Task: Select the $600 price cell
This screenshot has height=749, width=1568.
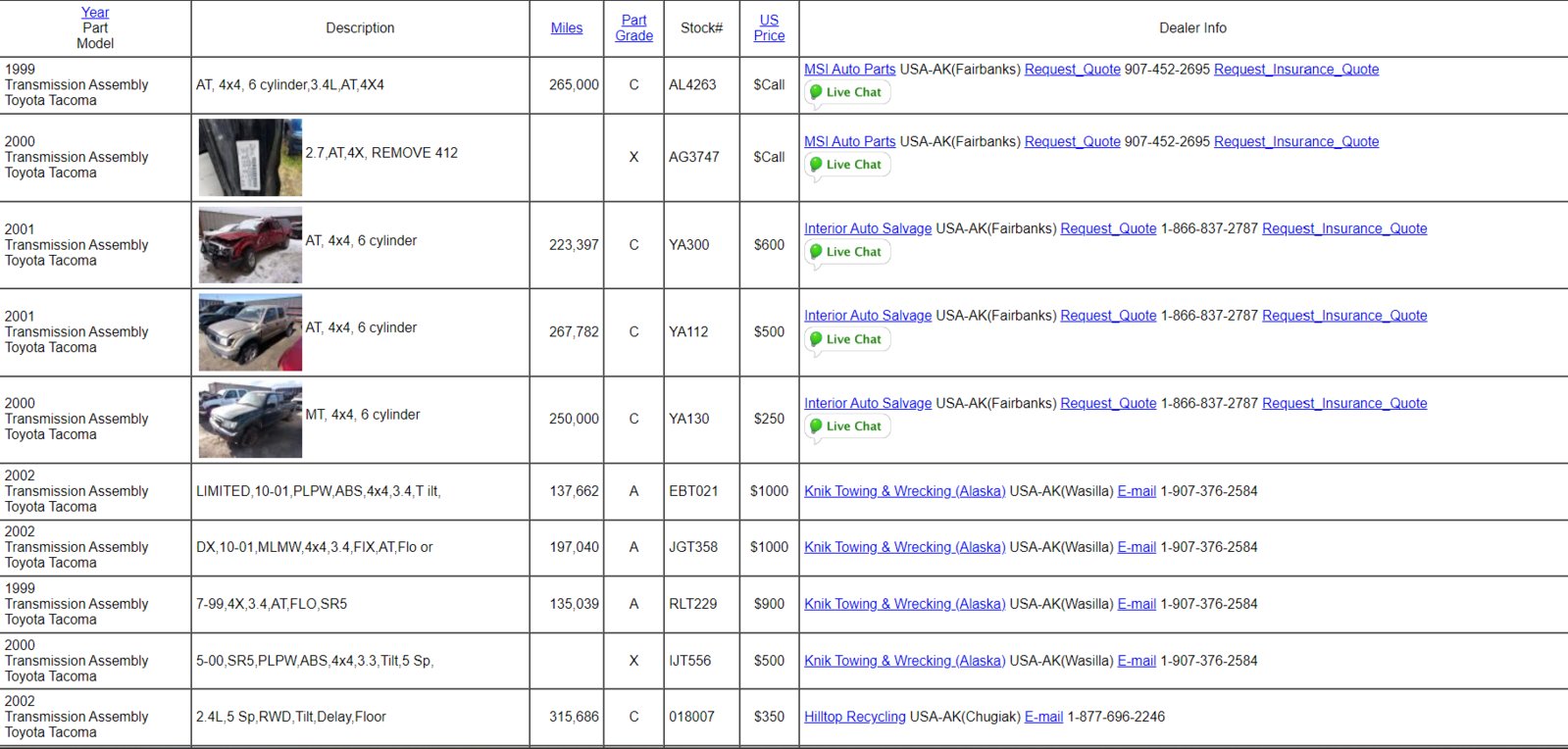Action: click(x=769, y=245)
